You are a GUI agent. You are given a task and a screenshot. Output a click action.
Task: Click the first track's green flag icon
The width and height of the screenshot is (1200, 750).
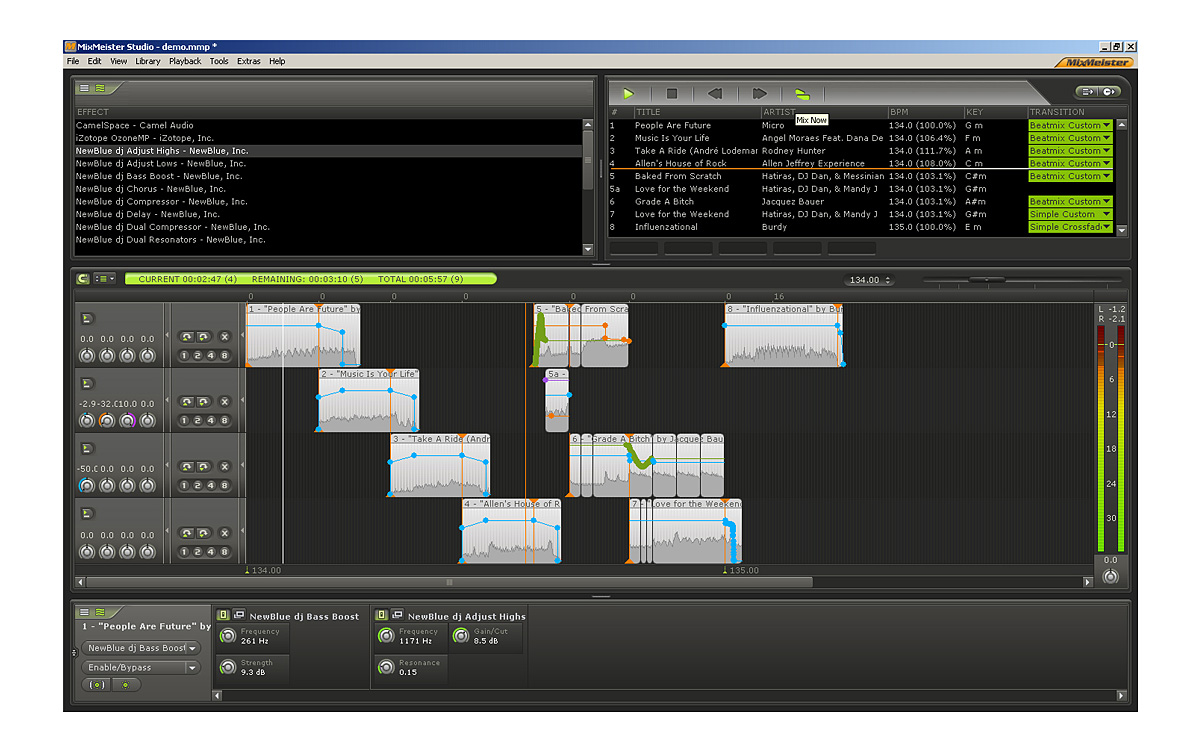86,318
